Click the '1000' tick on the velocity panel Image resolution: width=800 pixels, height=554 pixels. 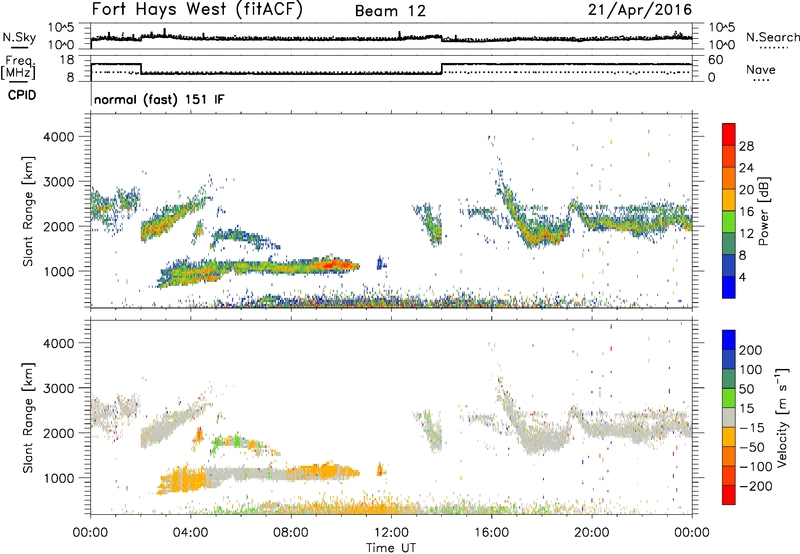click(59, 478)
